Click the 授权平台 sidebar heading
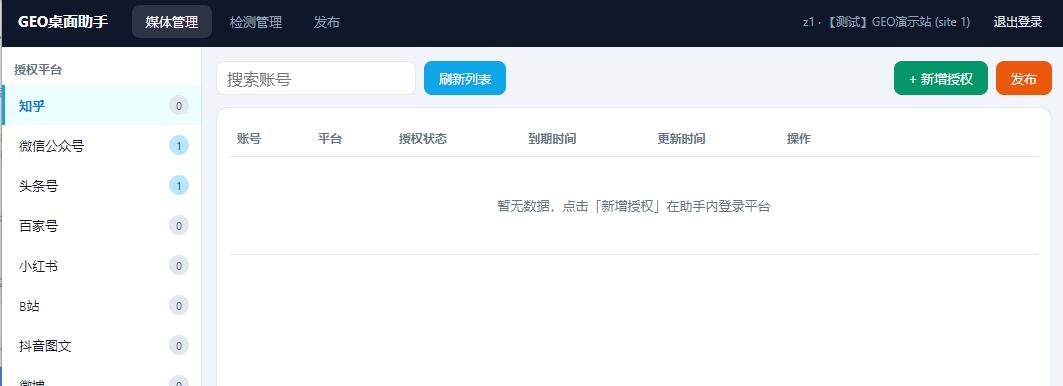Image resolution: width=1063 pixels, height=386 pixels. [38, 69]
